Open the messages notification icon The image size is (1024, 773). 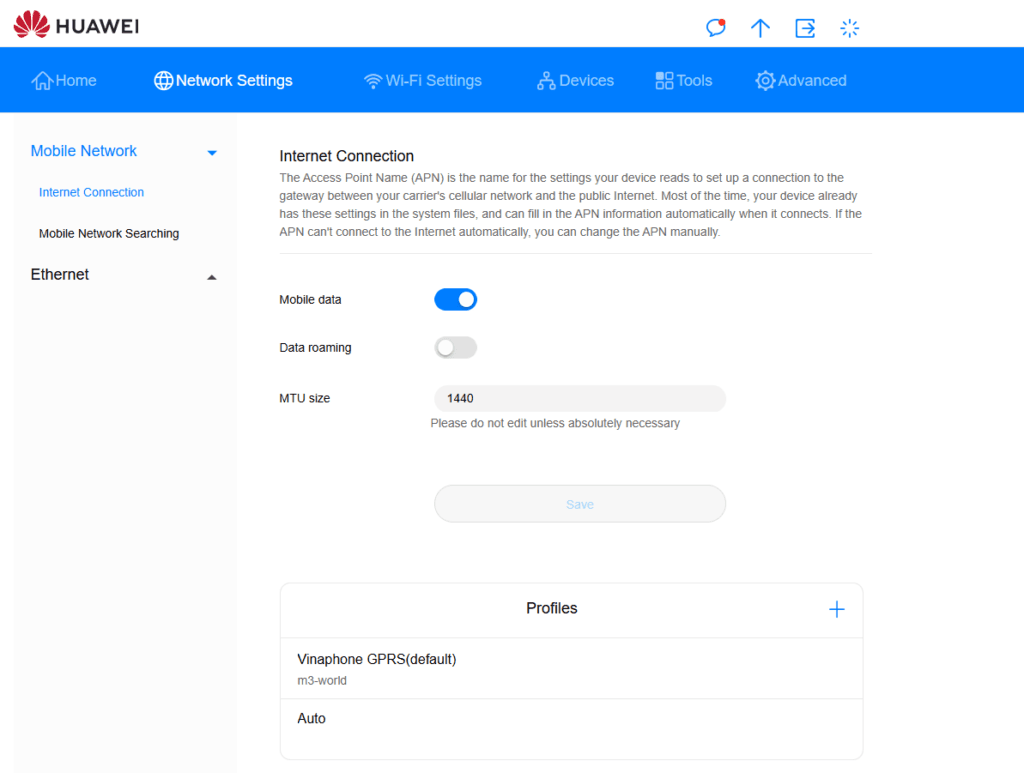716,28
